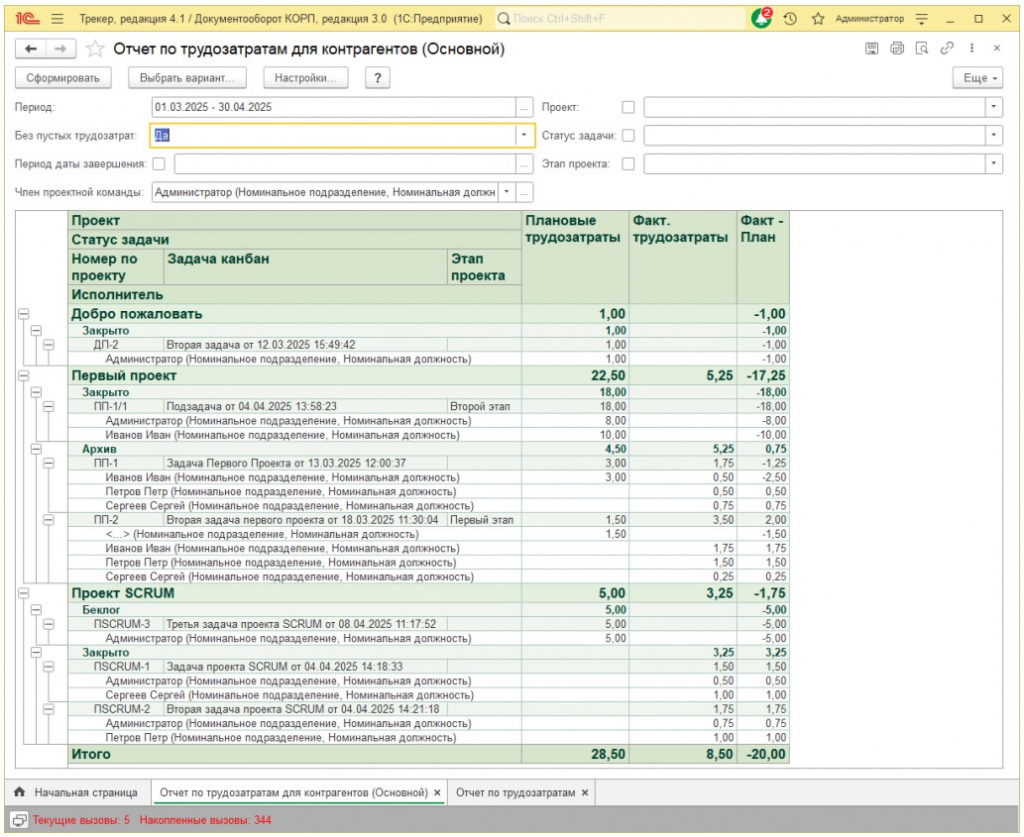Add report to favorites star

pos(95,49)
